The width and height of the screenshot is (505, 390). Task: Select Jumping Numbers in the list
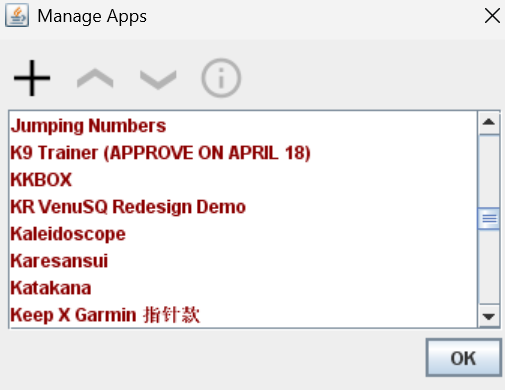(243, 126)
